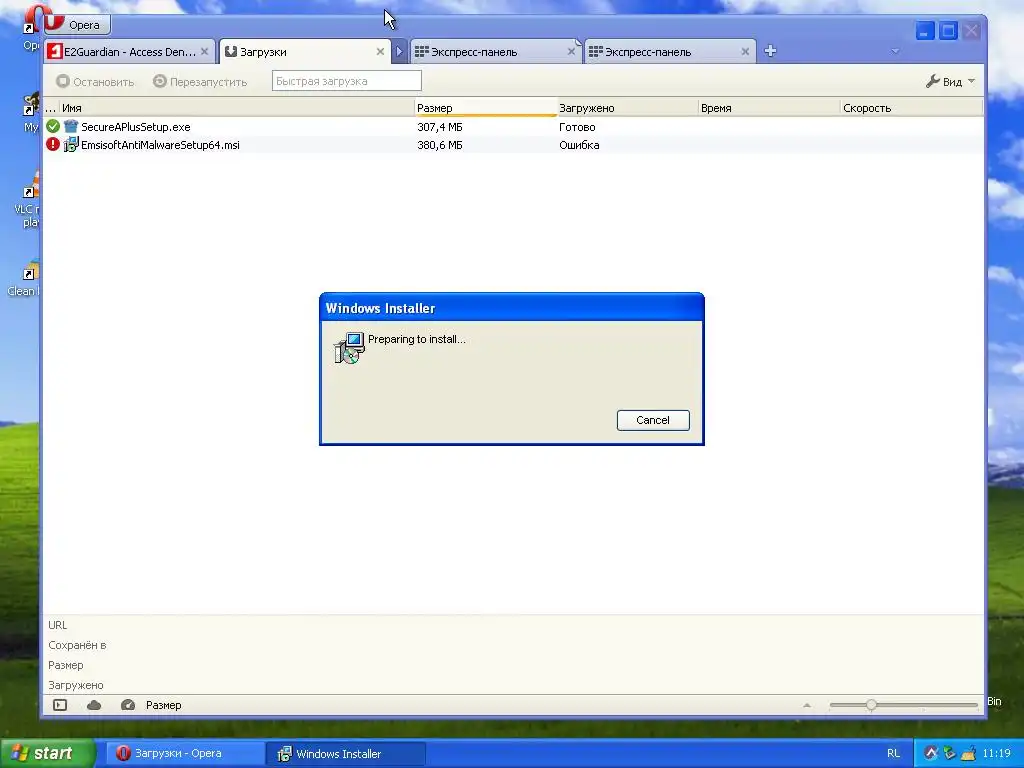Click the RL language indicator

[x=893, y=753]
